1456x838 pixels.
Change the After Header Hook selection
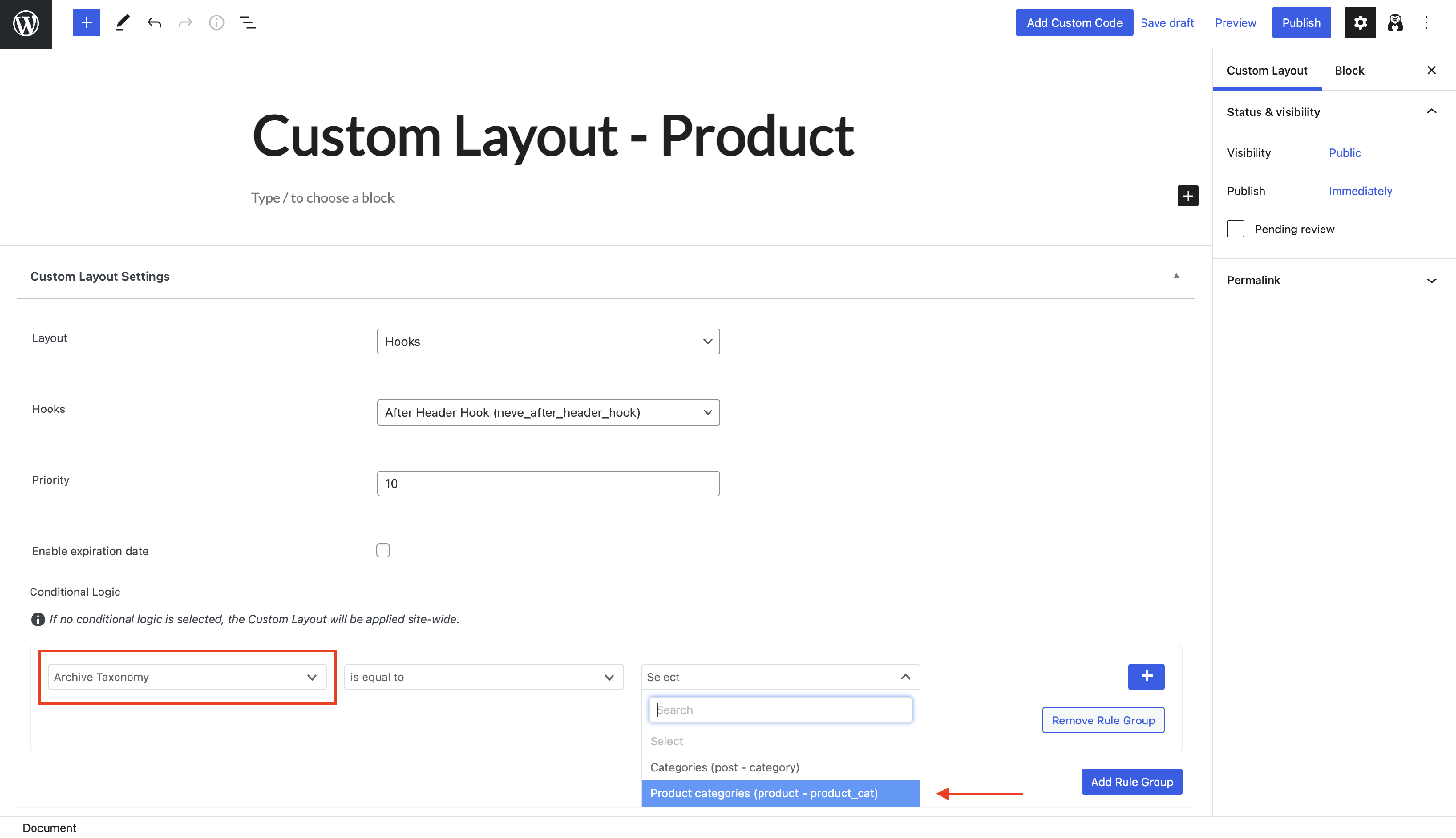coord(547,412)
